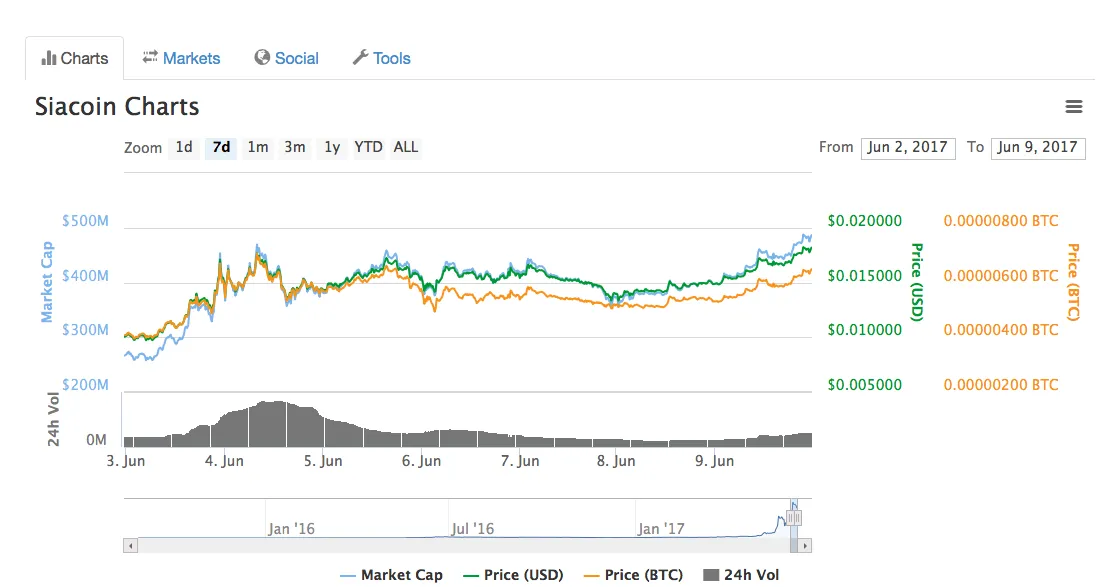Click the $0.020000 price axis label
Viewport: 1103px width, 587px height.
click(x=865, y=221)
